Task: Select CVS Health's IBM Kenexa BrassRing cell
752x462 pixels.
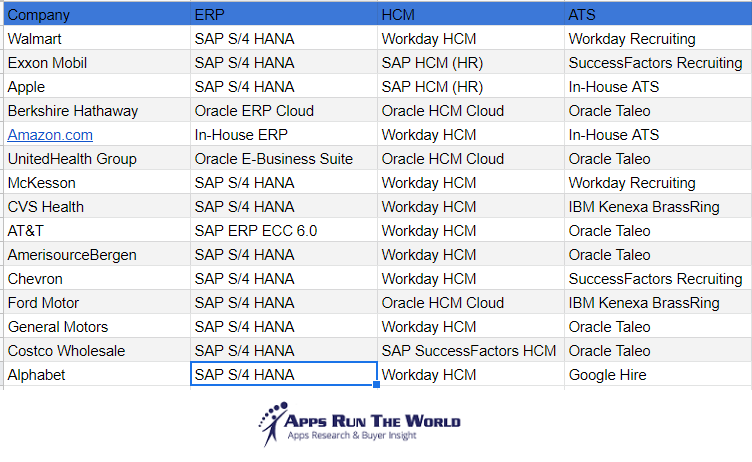Action: click(658, 206)
